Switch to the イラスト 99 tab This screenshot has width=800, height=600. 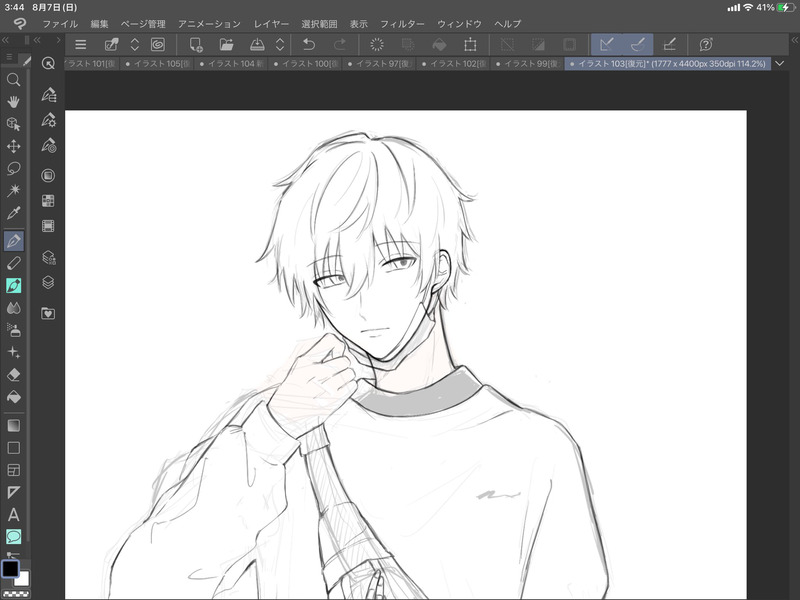pyautogui.click(x=528, y=64)
